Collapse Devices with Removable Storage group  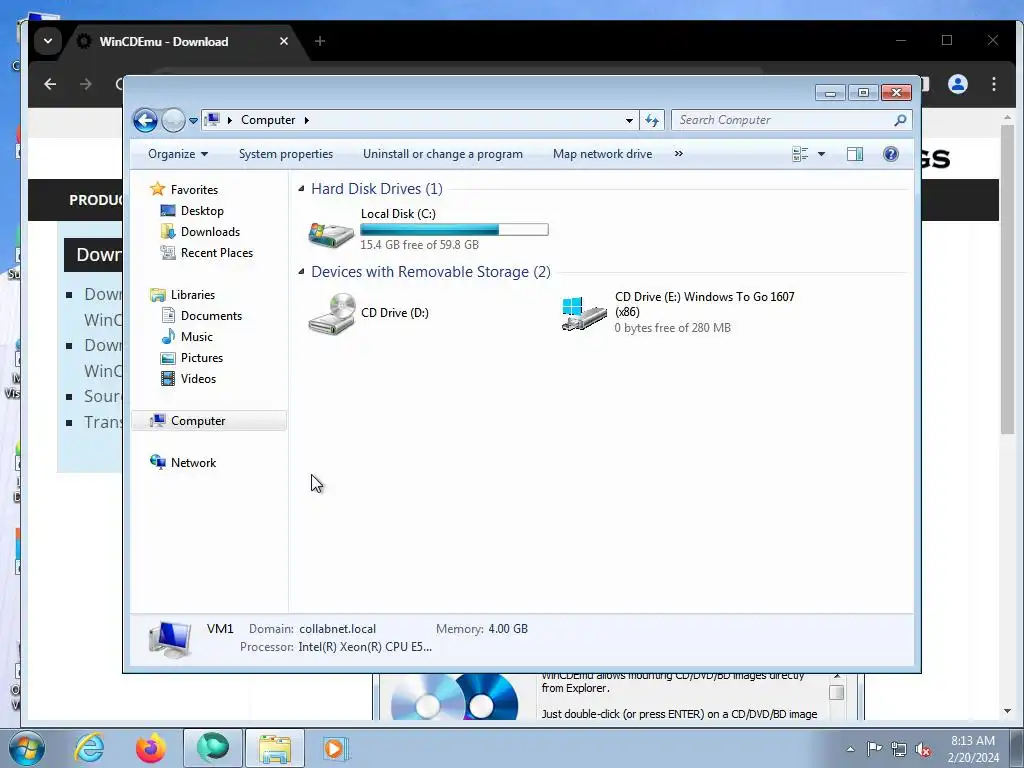coord(301,272)
